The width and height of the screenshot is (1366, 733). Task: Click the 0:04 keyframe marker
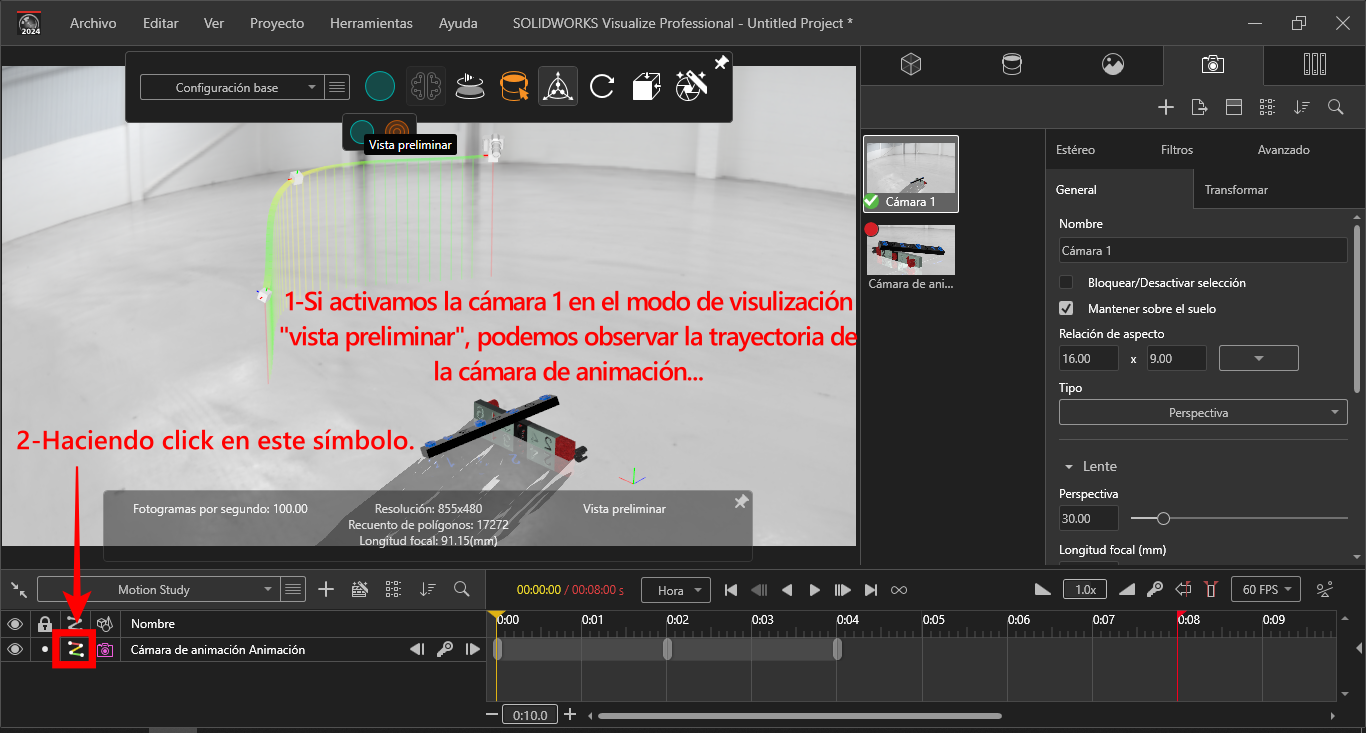tap(837, 650)
